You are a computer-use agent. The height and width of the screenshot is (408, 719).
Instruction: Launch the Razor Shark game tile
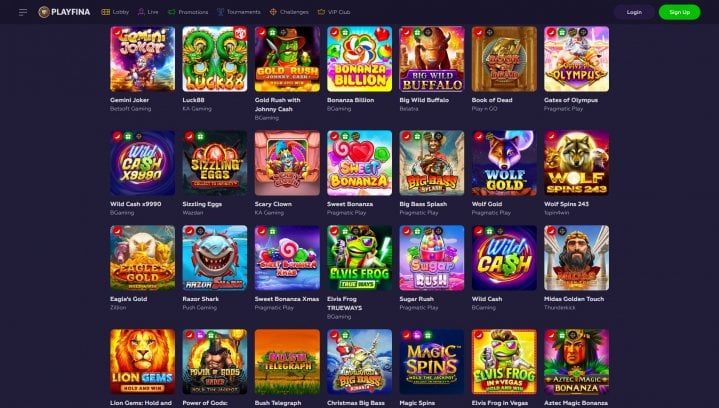(215, 258)
